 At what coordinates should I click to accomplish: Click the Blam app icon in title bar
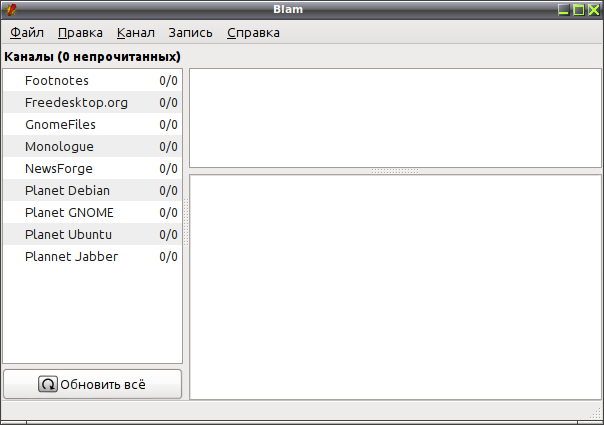[x=11, y=9]
